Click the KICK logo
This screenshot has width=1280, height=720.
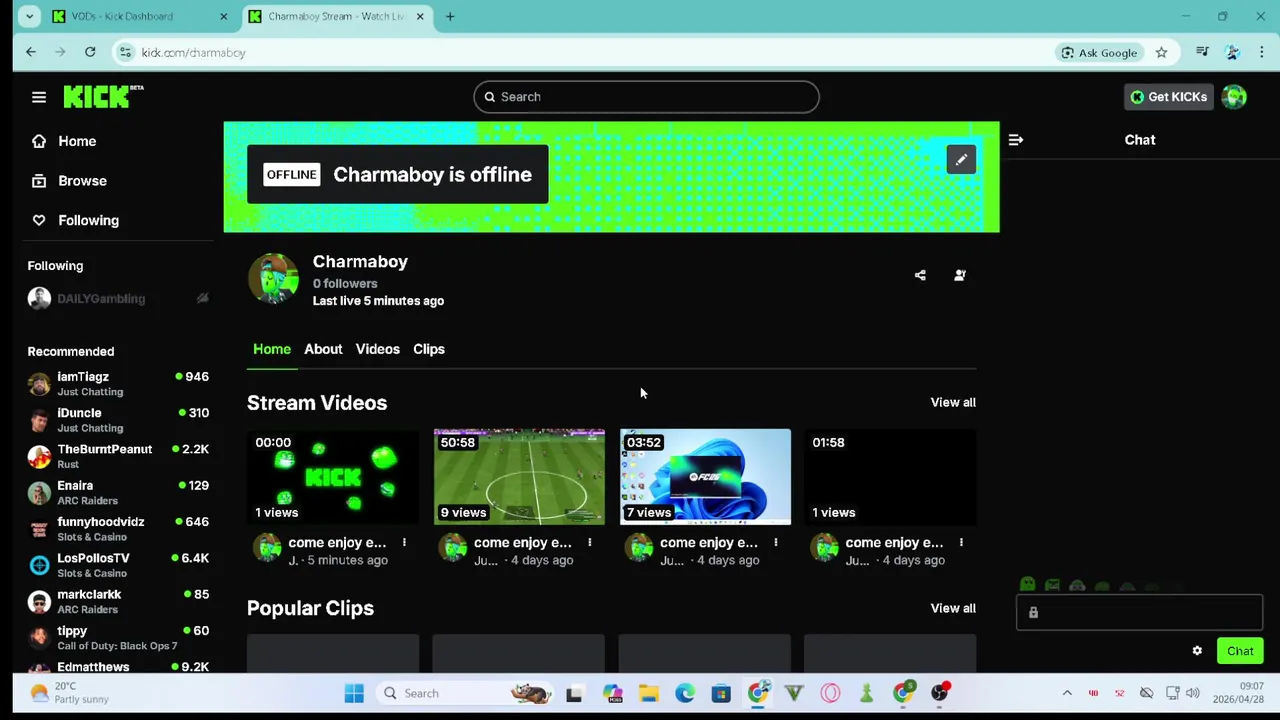[103, 96]
